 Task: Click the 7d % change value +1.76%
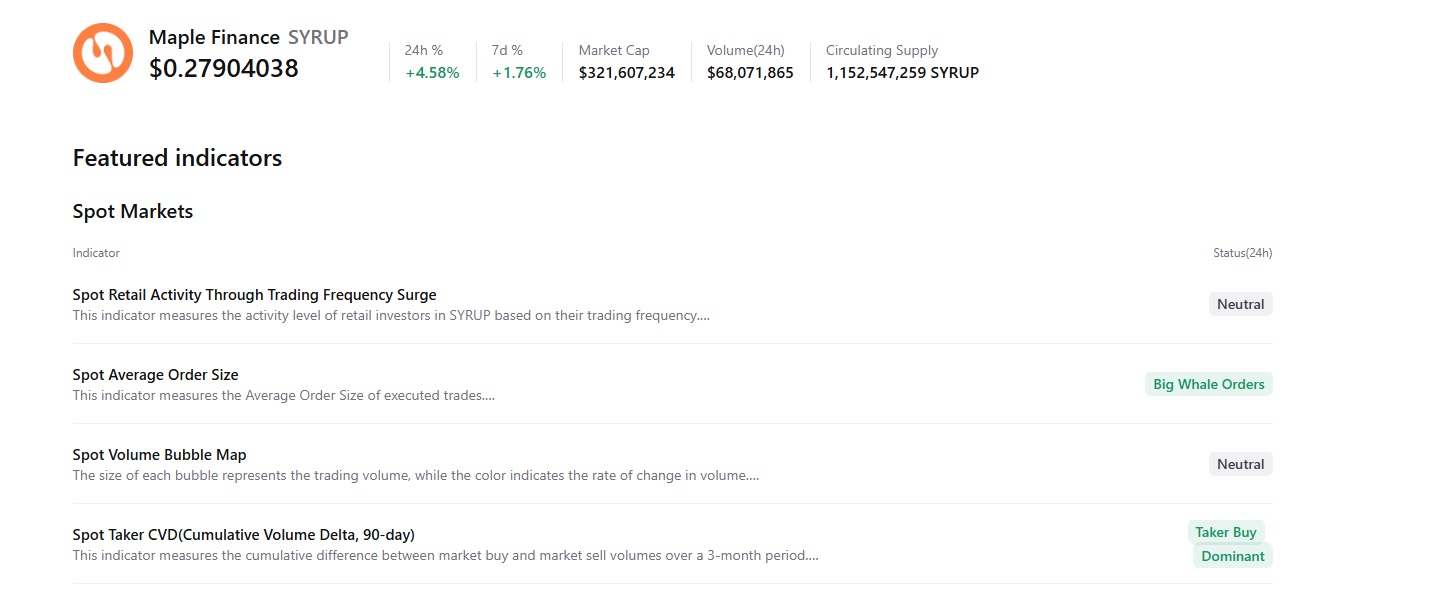pyautogui.click(x=518, y=72)
